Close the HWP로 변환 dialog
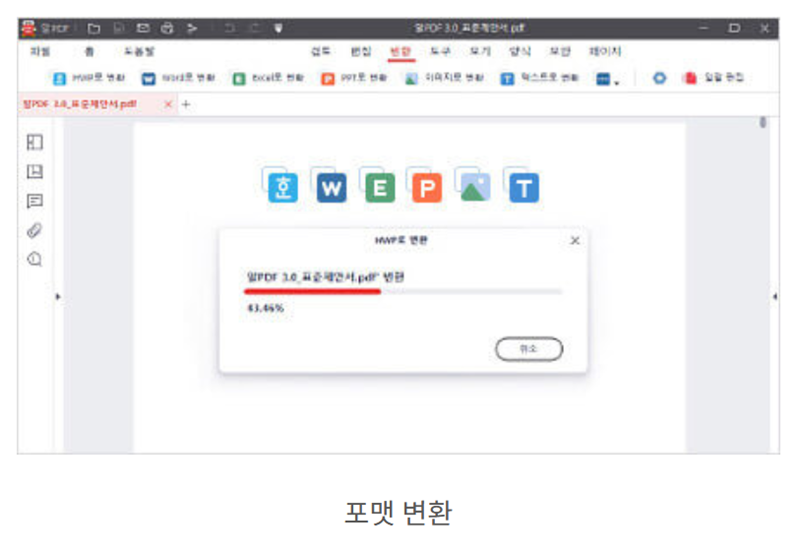 pyautogui.click(x=575, y=240)
